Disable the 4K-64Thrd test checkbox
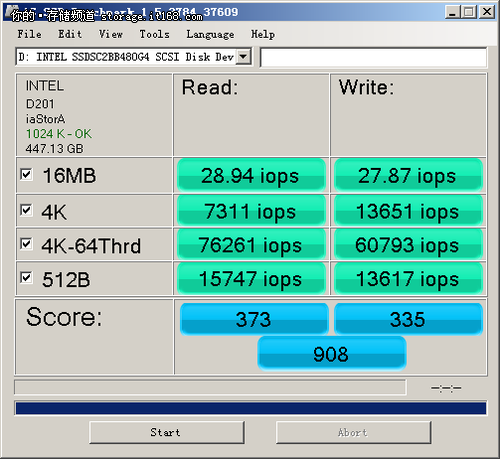This screenshot has height=459, width=500. [x=26, y=244]
